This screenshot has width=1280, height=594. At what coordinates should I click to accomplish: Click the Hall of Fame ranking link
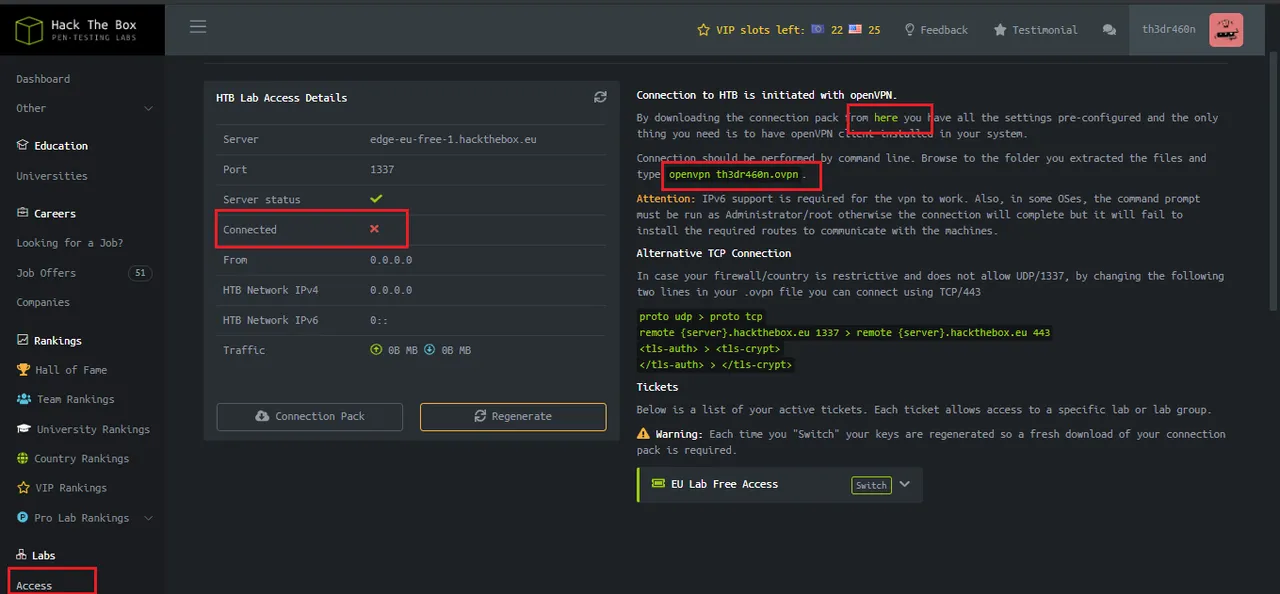click(71, 370)
